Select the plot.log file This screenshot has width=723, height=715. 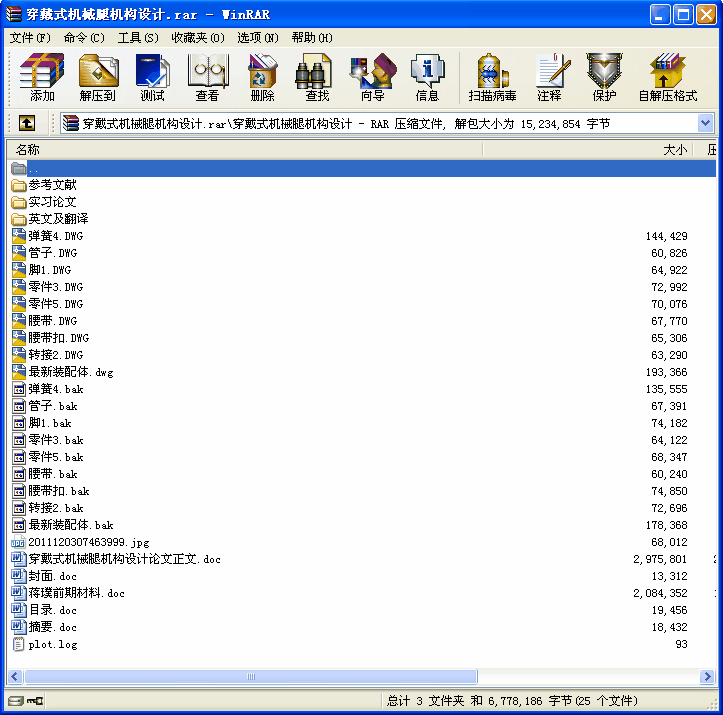coord(45,644)
